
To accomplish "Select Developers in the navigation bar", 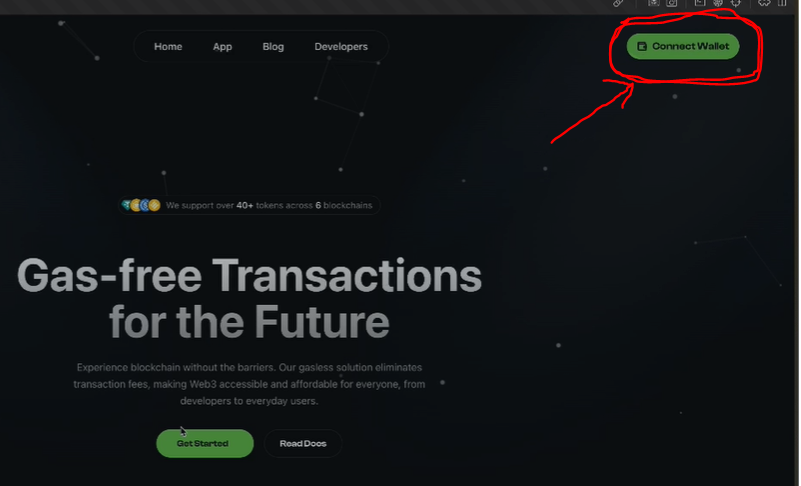I will (341, 47).
